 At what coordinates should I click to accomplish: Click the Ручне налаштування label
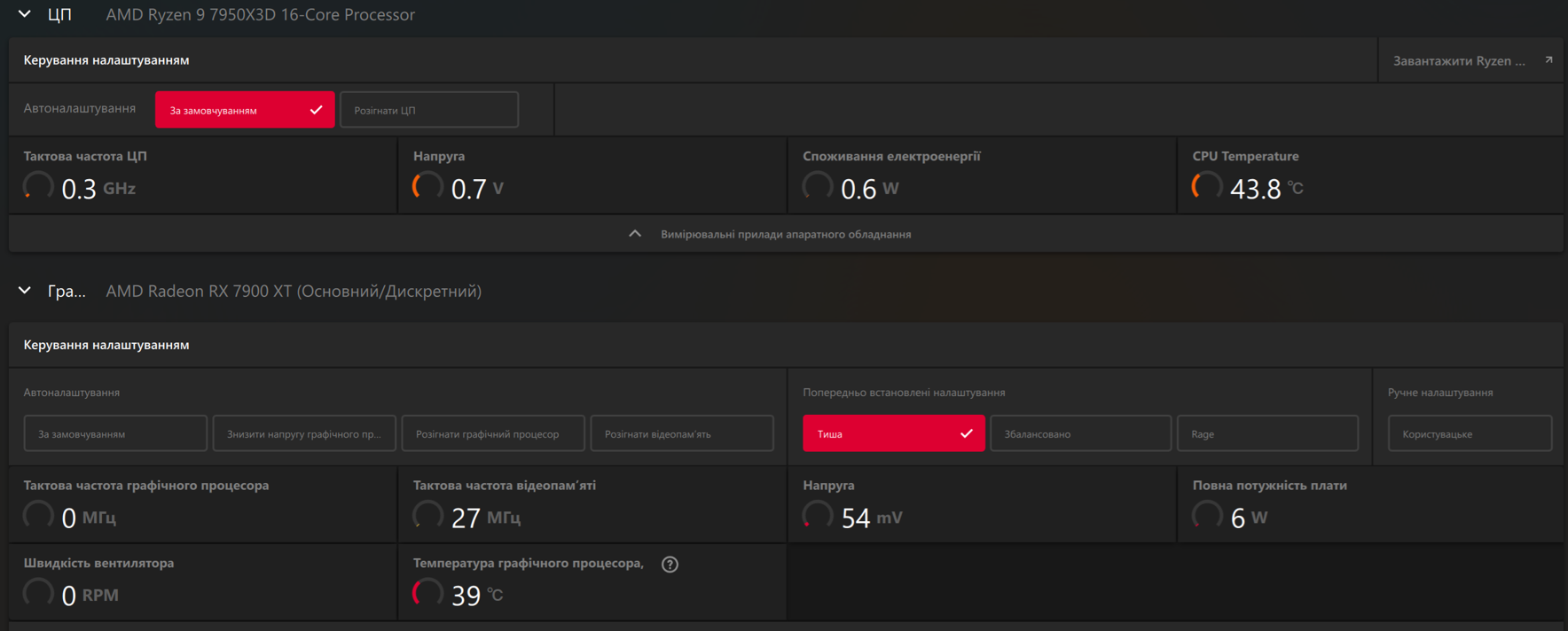(x=1440, y=392)
